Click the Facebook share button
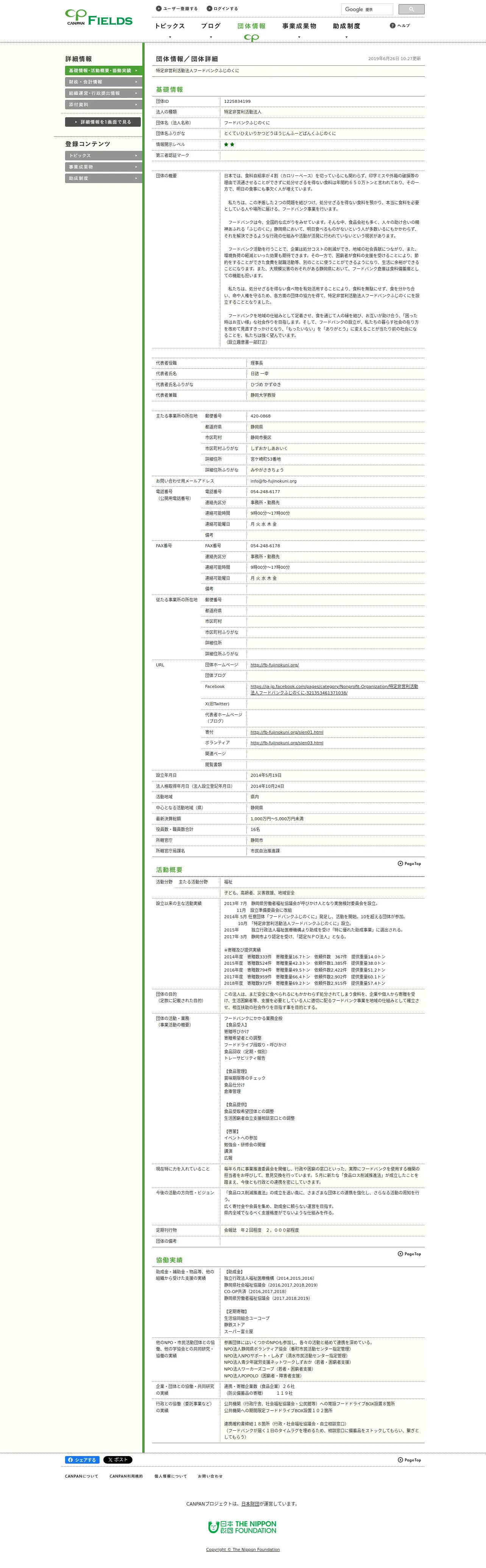The image size is (486, 1568). (x=82, y=1460)
